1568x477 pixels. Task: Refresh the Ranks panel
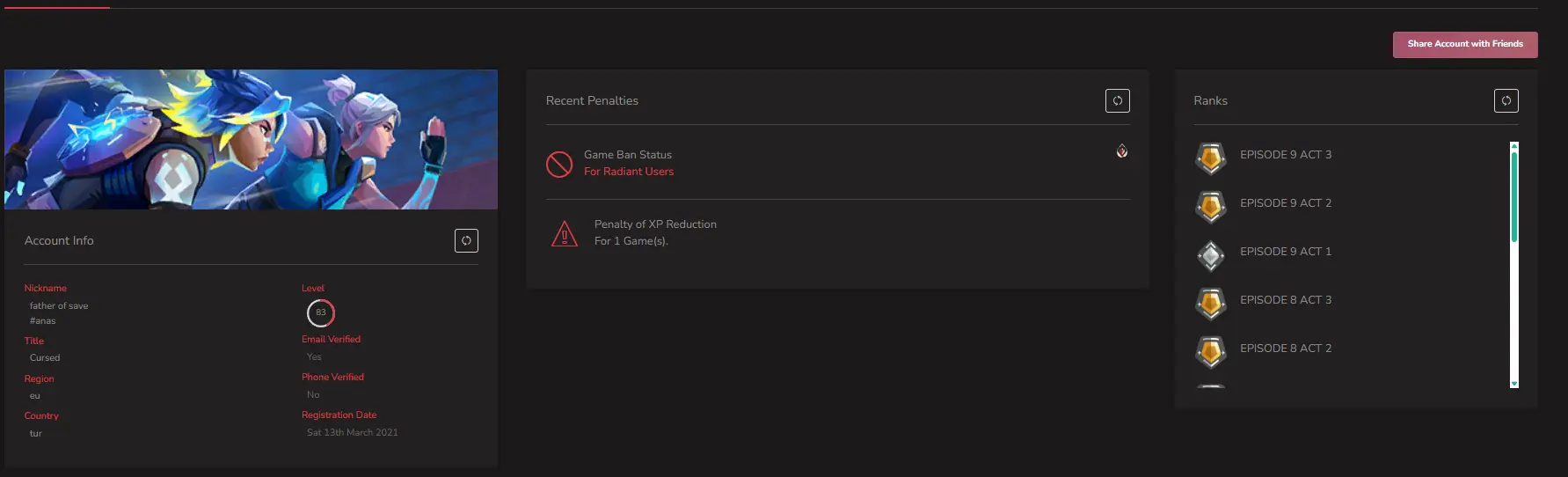(1506, 101)
